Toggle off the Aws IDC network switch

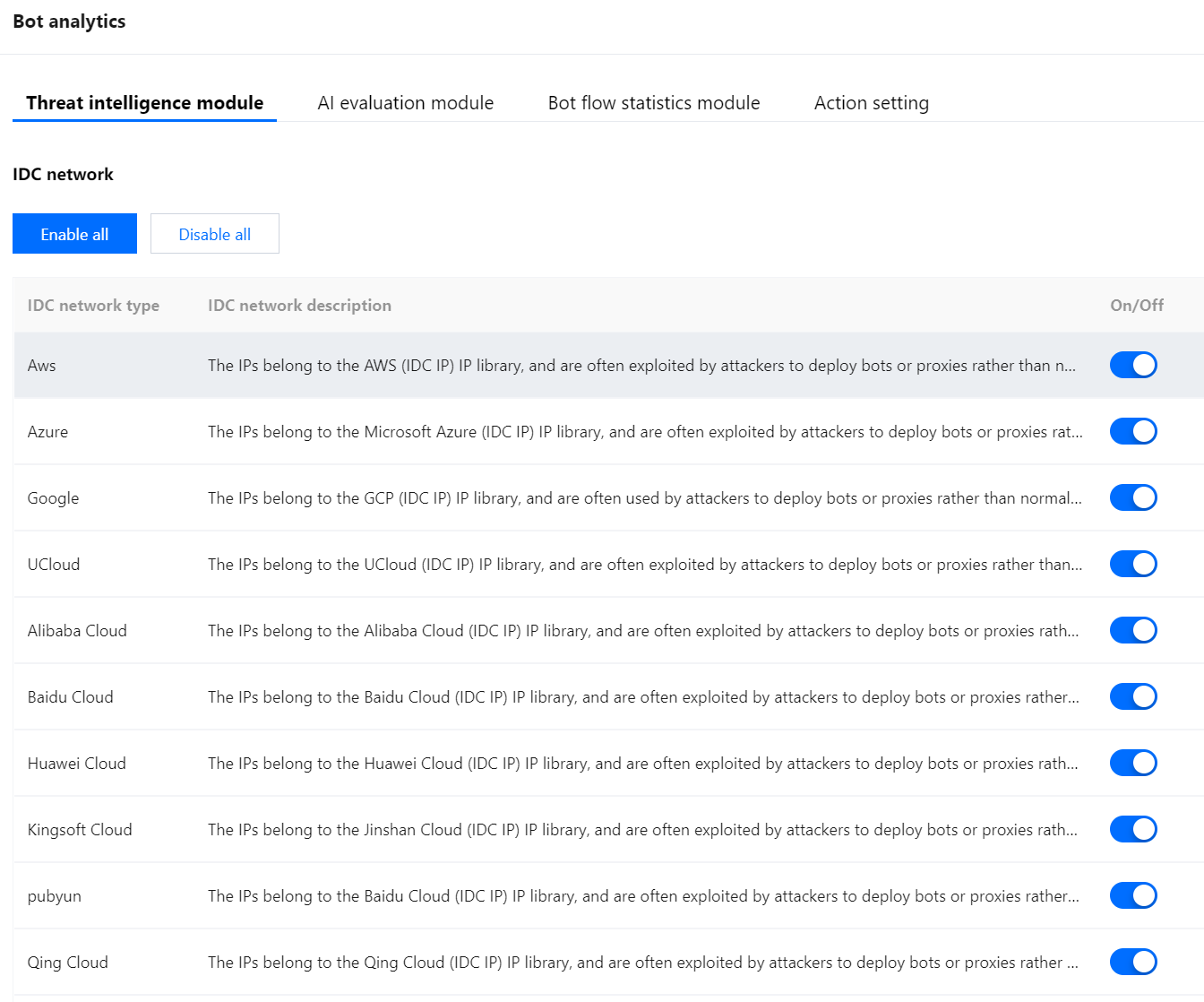1133,365
